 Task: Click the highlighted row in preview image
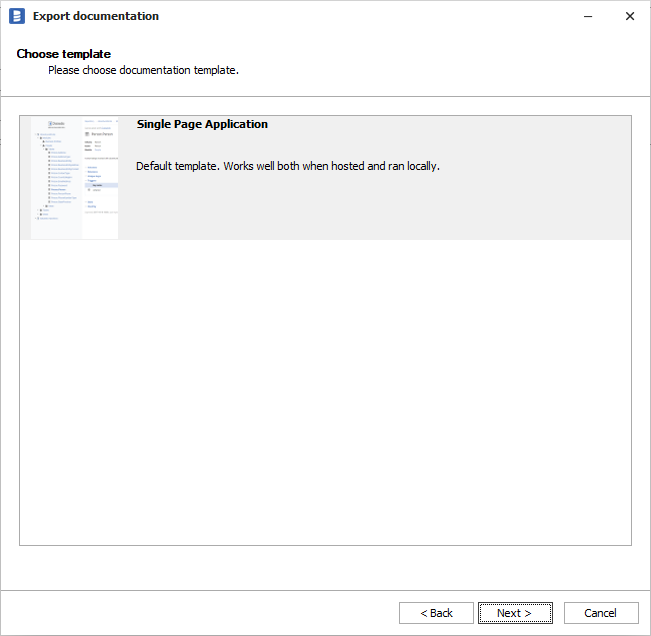click(100, 185)
